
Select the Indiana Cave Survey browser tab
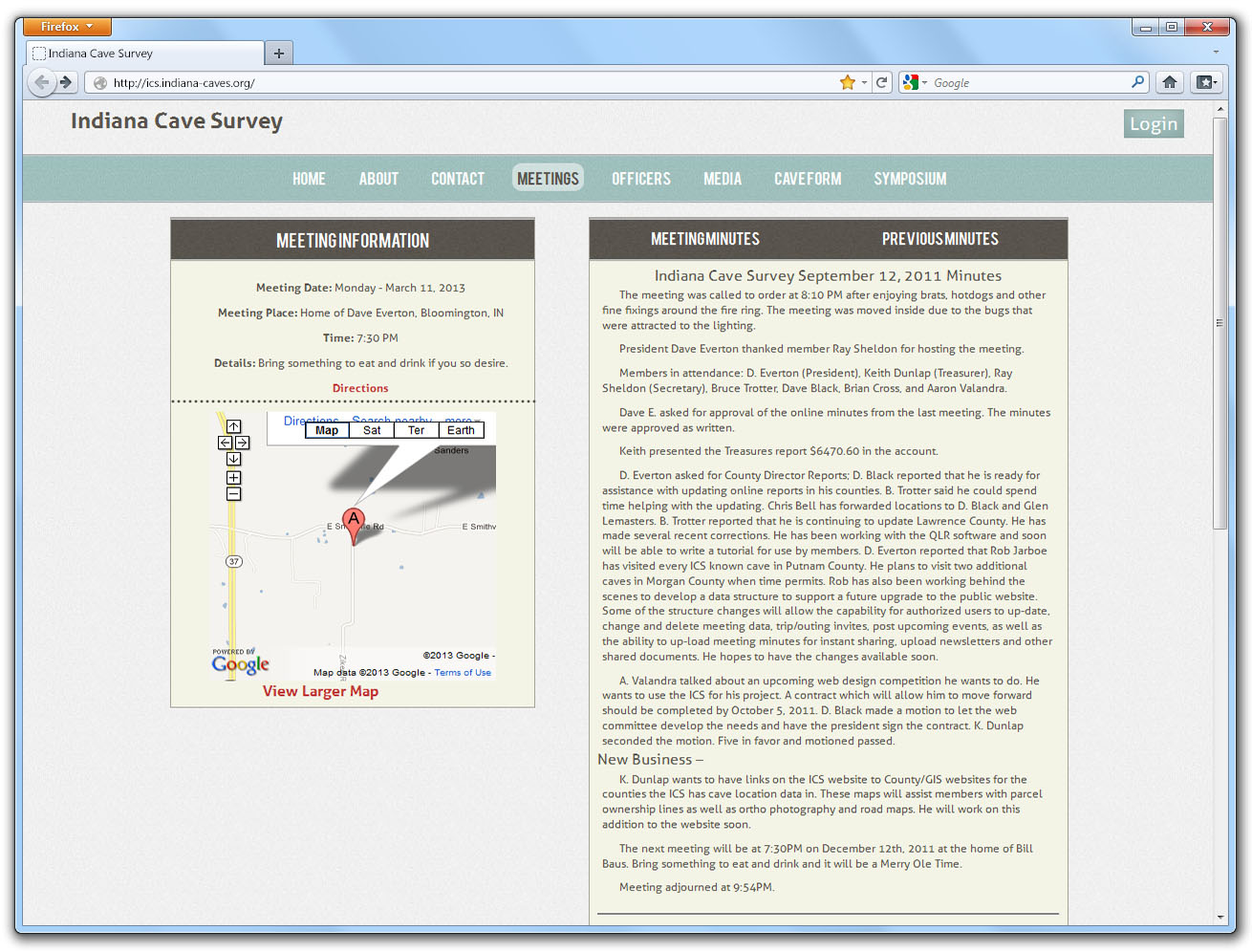click(x=144, y=54)
